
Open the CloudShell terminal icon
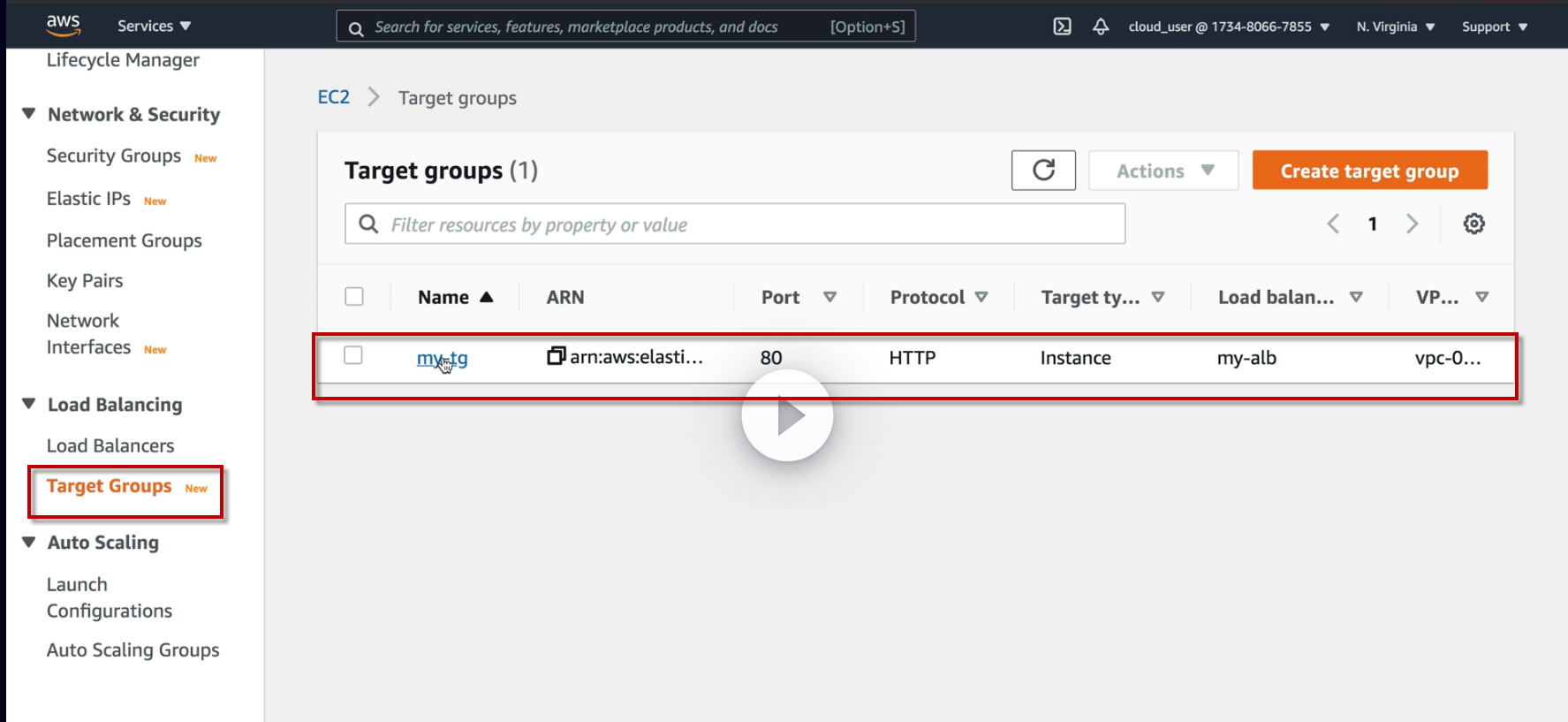(1062, 27)
